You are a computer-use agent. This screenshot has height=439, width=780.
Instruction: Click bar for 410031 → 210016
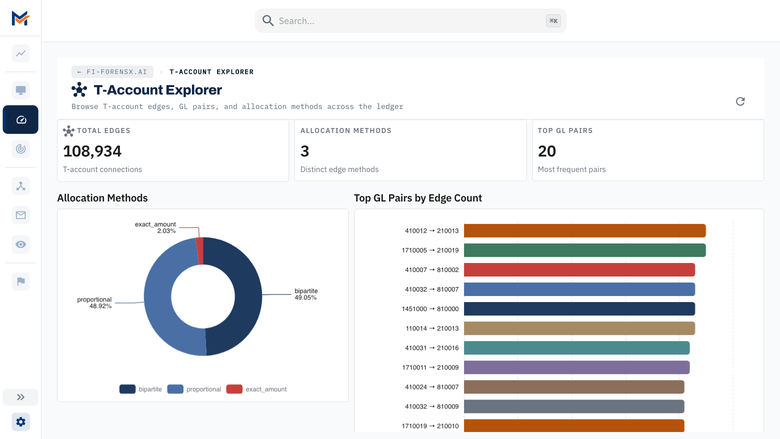[x=577, y=348]
